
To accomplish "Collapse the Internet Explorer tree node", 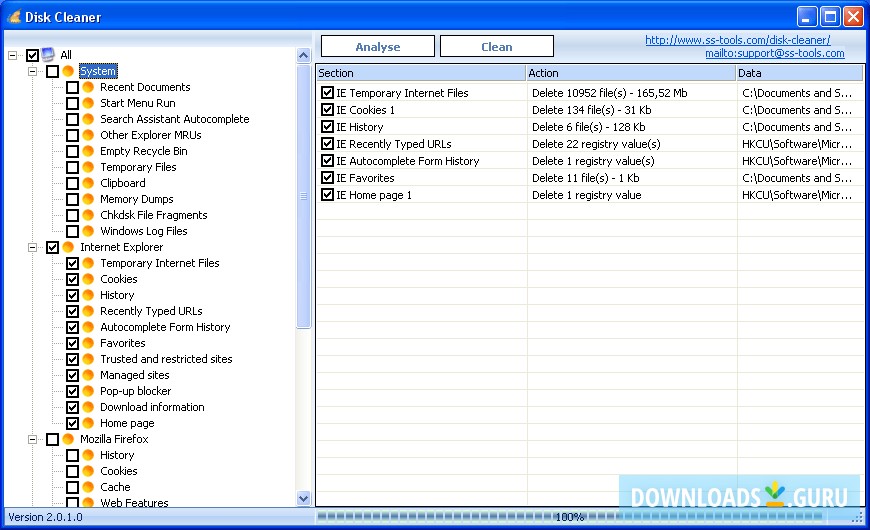I will click(33, 247).
